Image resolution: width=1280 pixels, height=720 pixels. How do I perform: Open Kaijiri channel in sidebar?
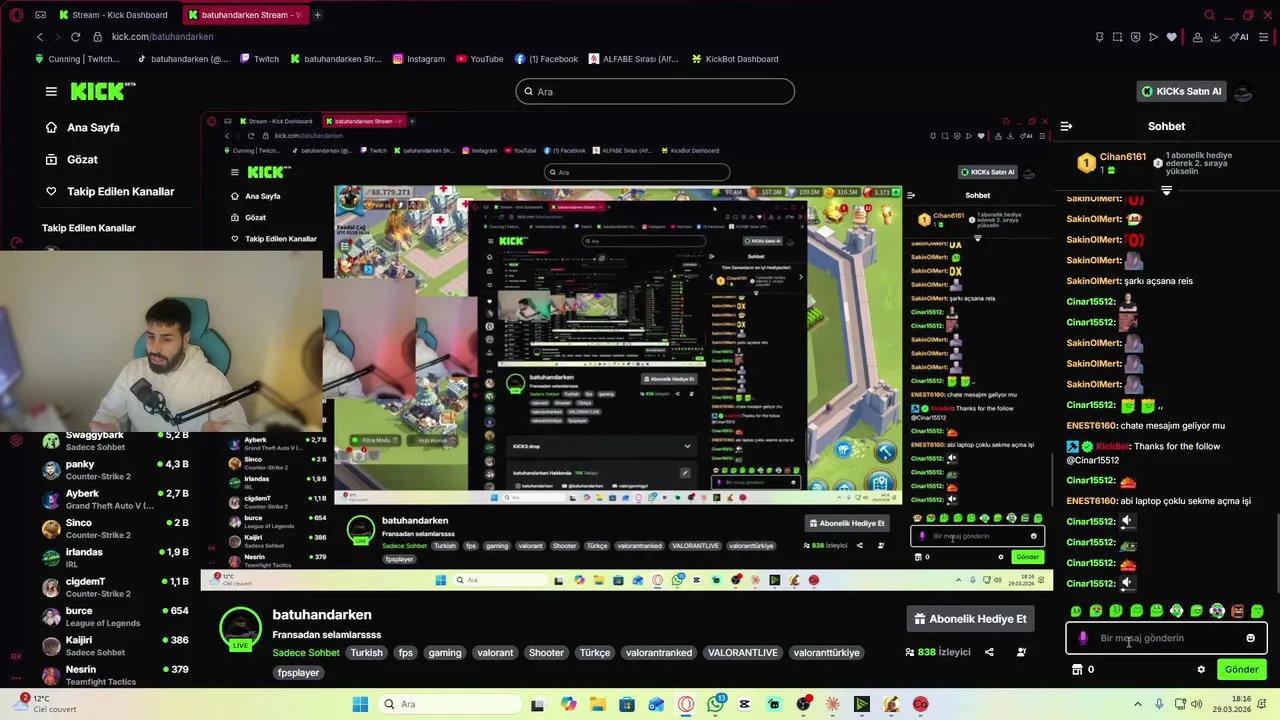click(115, 646)
